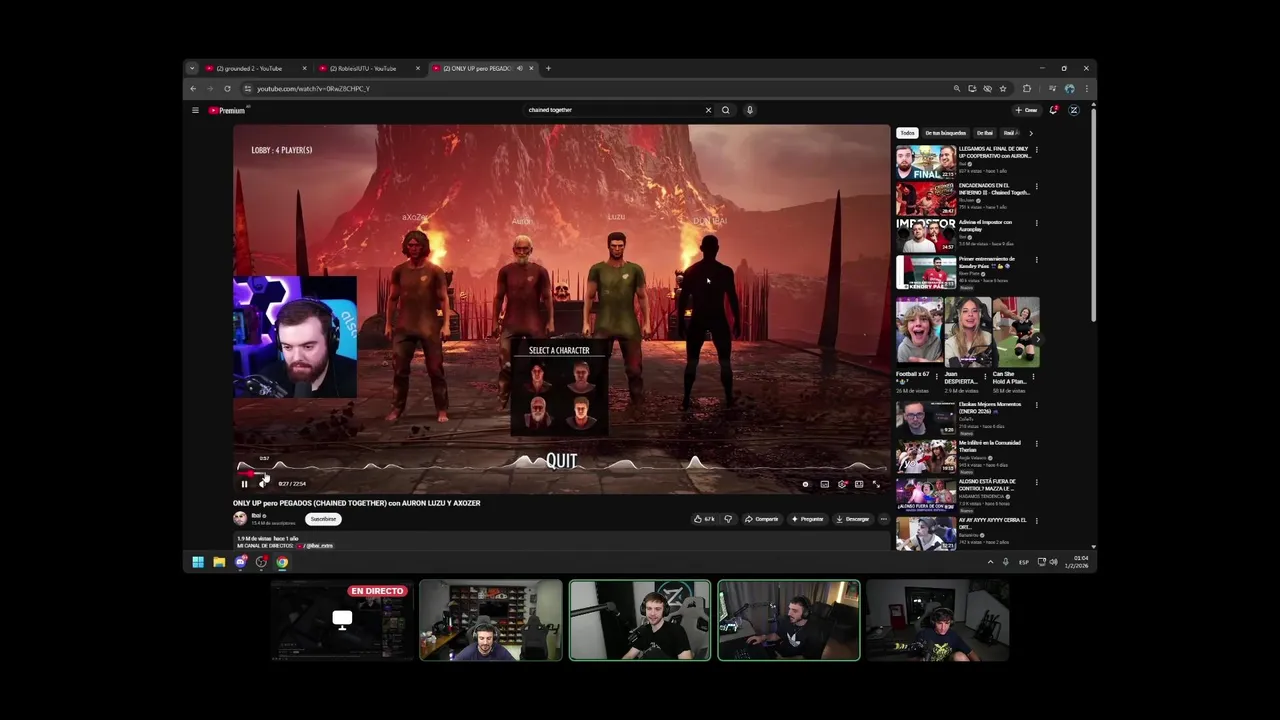Open a new browser tab

coord(548,68)
